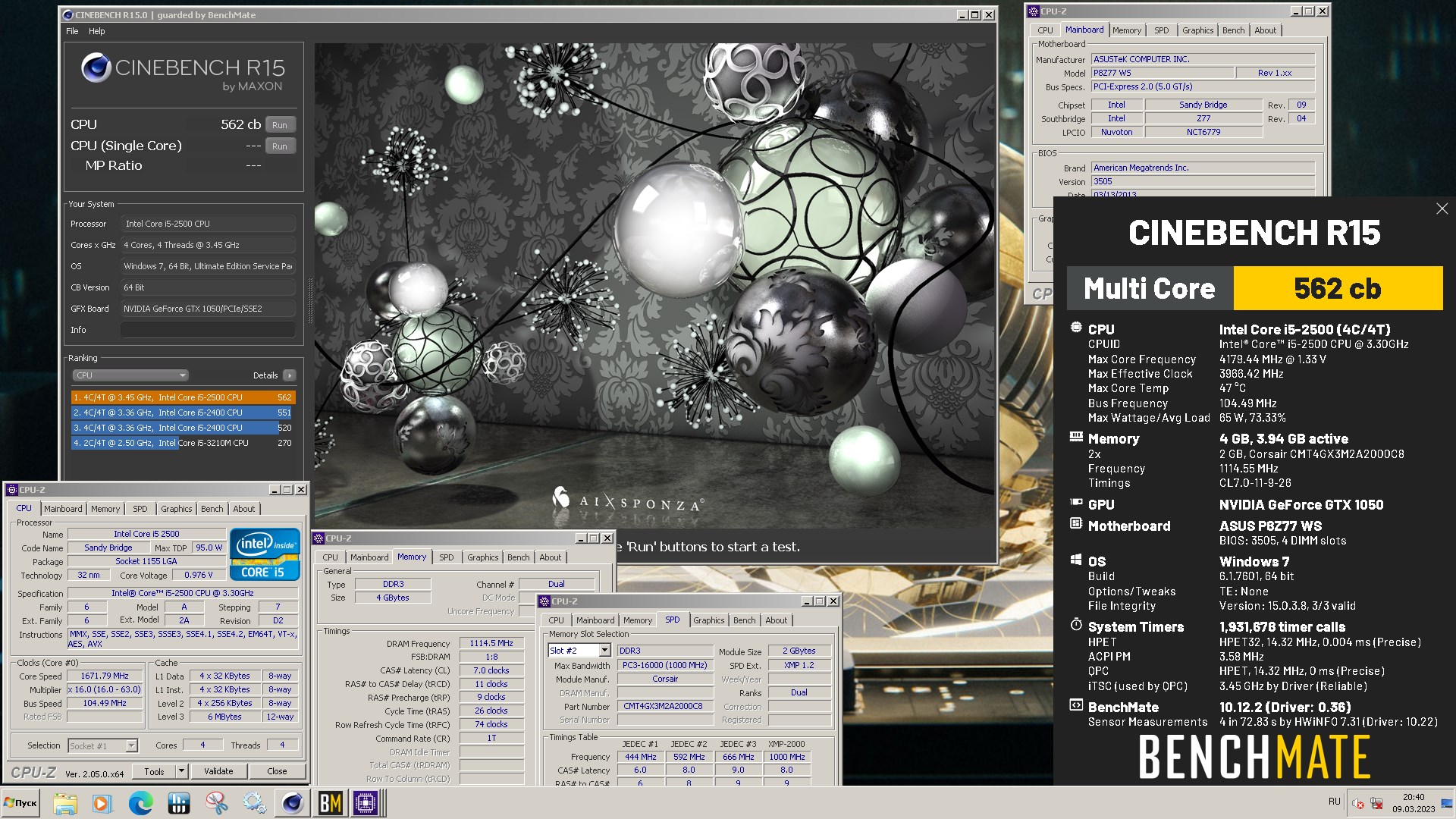
Task: Open Windows Explorer from the taskbar
Action: coord(65,803)
